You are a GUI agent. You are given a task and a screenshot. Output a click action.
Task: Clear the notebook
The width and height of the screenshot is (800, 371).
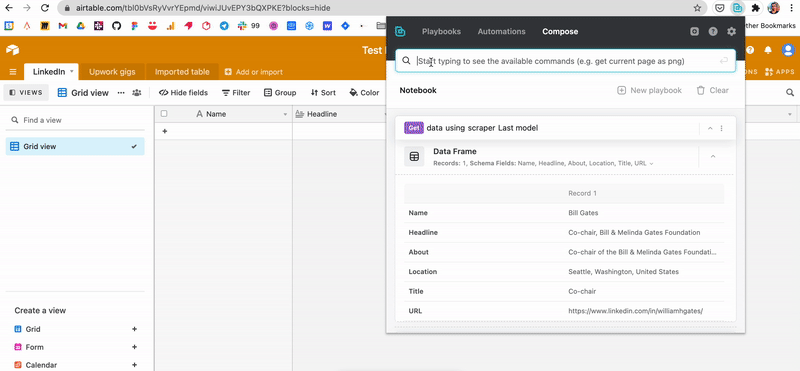click(x=713, y=90)
